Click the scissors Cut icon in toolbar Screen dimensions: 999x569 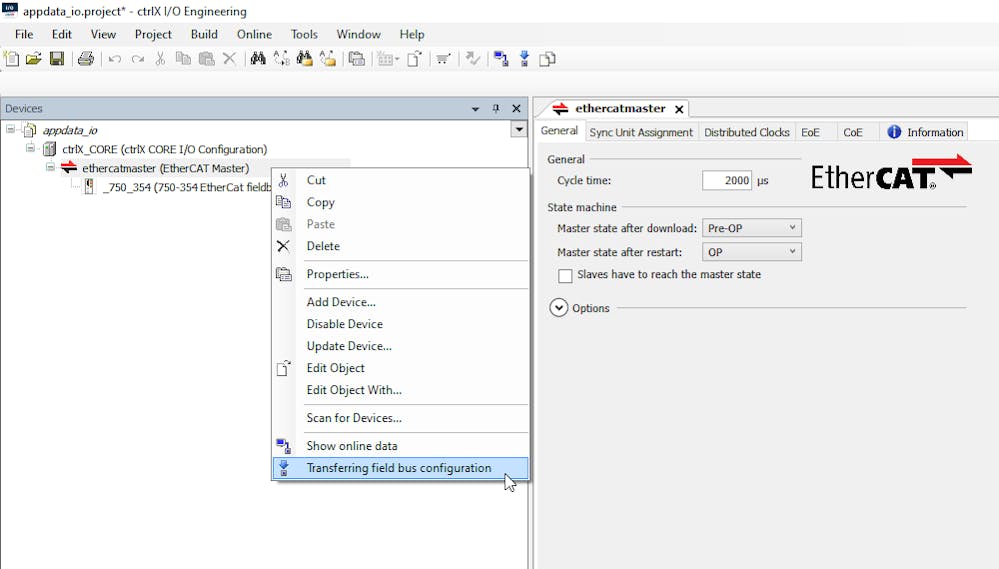click(160, 59)
